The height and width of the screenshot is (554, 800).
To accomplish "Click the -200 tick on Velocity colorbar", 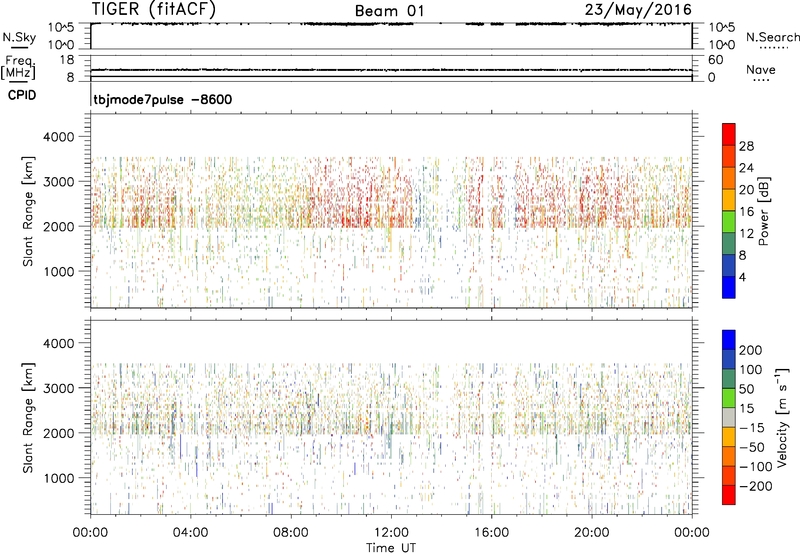I will [x=755, y=486].
